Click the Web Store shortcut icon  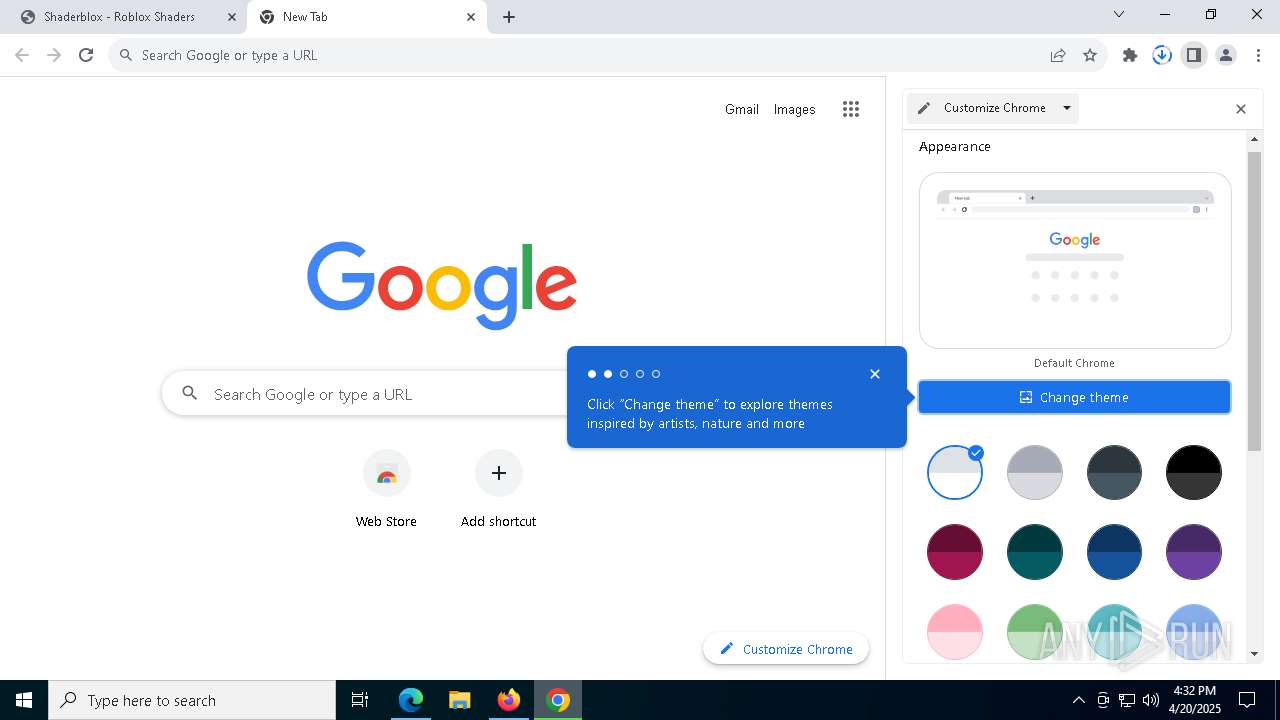(386, 474)
